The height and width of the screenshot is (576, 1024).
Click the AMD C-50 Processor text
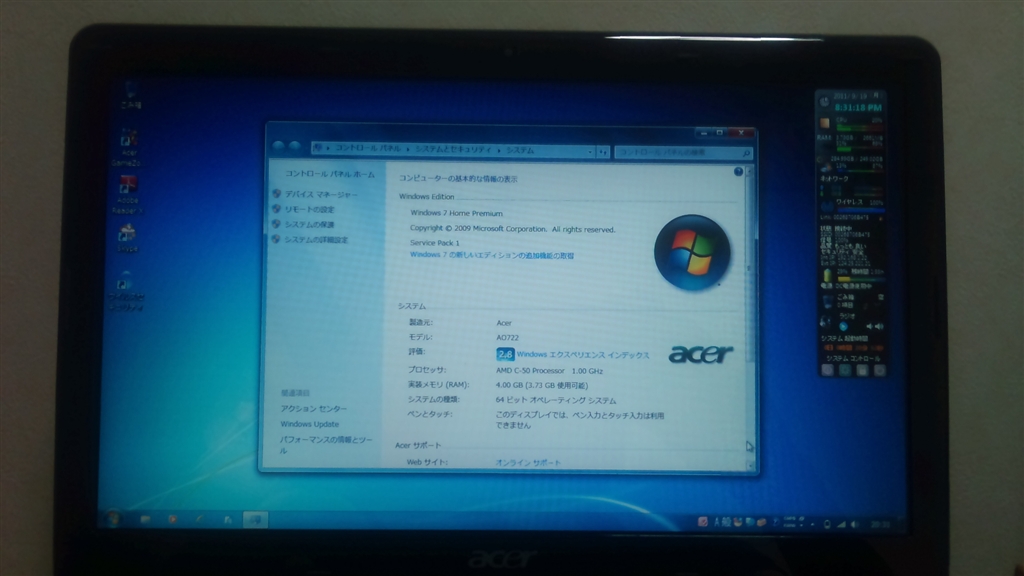click(549, 370)
